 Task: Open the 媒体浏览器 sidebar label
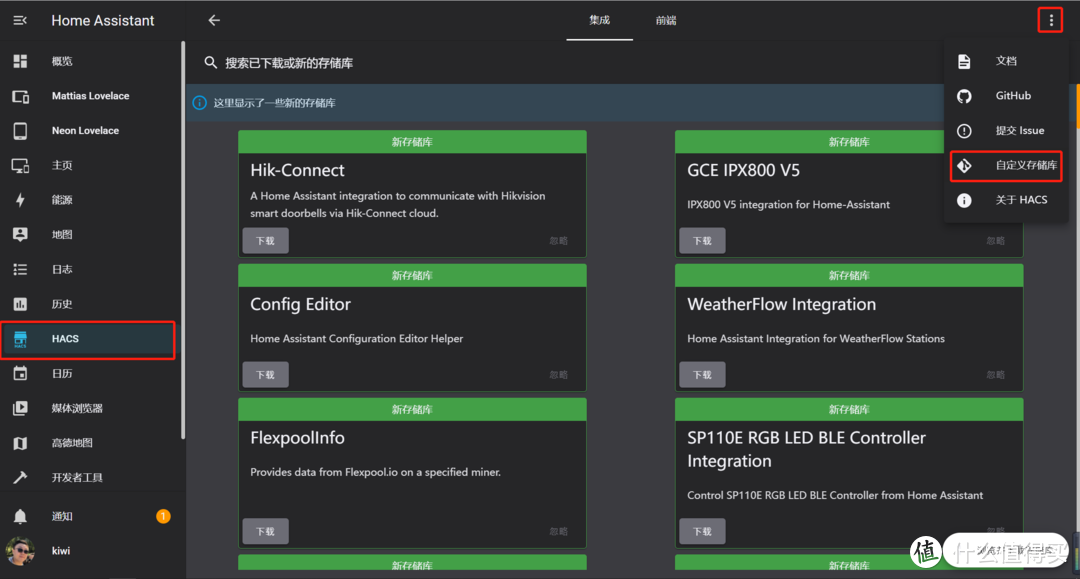coord(77,408)
